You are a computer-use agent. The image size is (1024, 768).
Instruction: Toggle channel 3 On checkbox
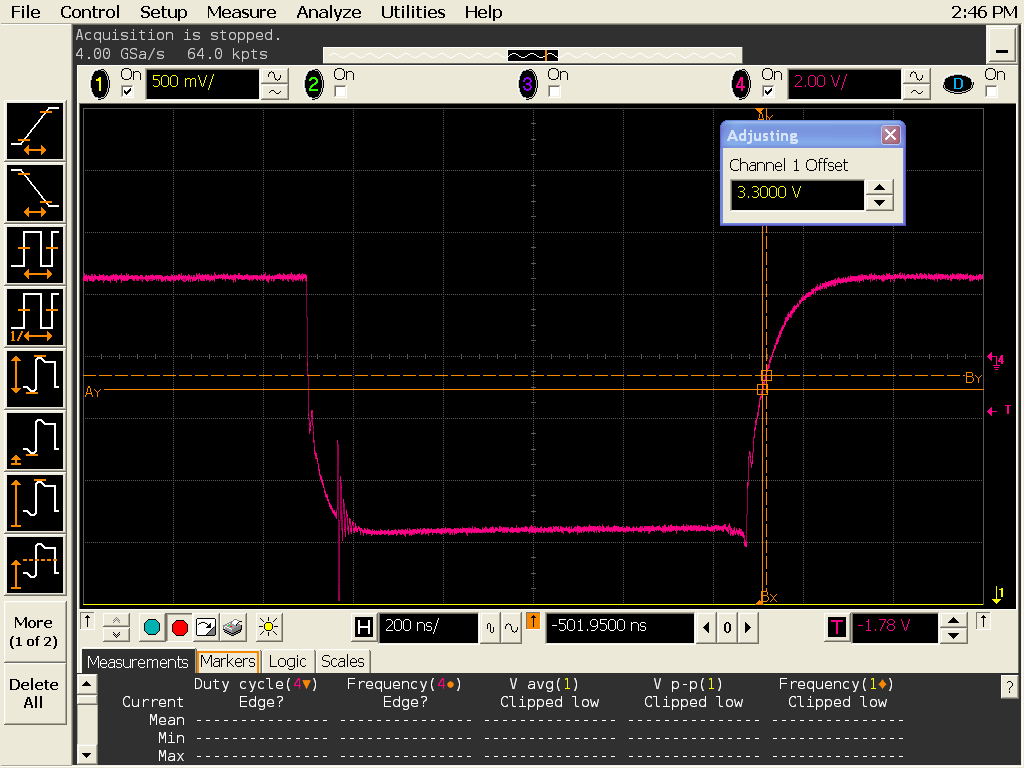(554, 91)
